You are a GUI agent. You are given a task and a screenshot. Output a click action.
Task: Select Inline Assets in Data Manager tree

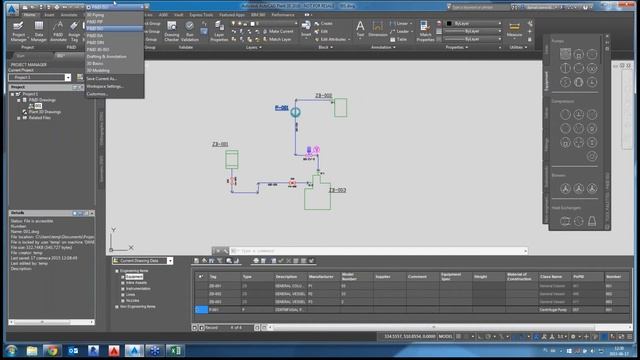click(x=136, y=282)
